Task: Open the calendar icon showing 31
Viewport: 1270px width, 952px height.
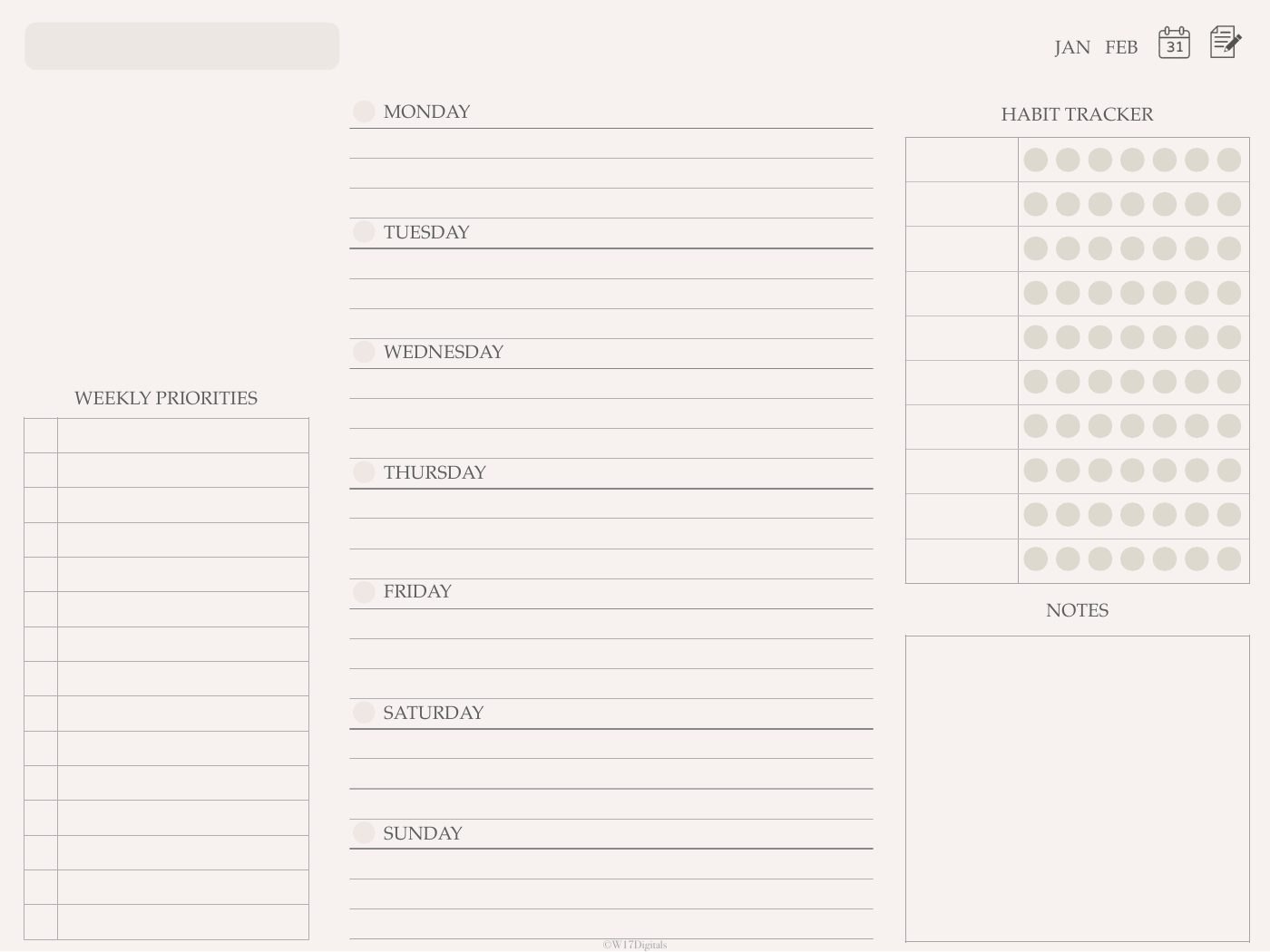Action: (1174, 43)
